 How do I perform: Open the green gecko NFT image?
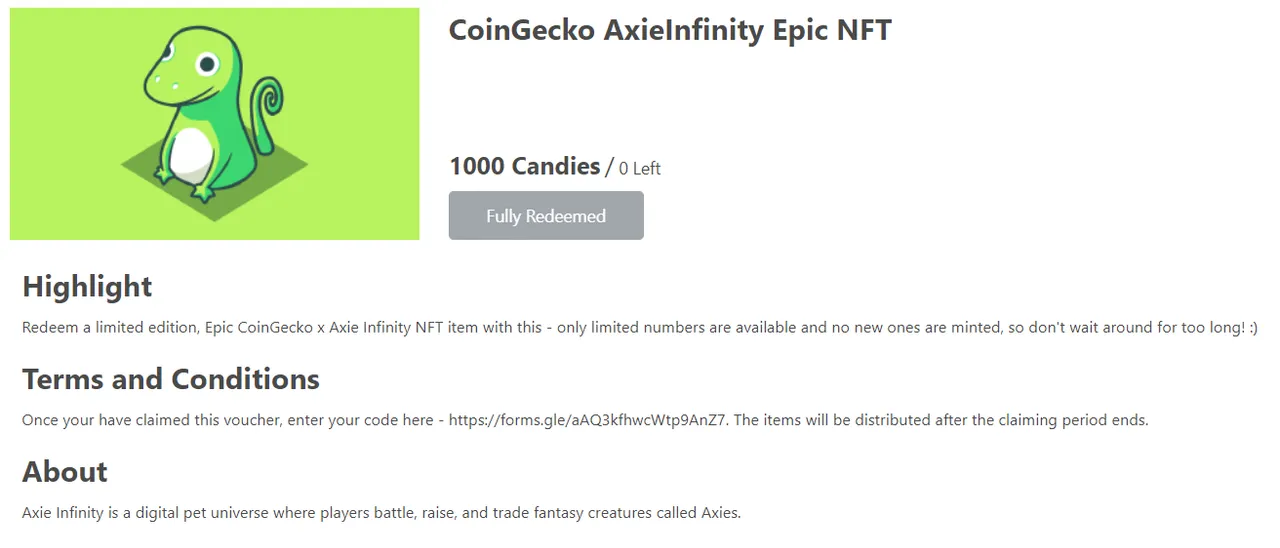pyautogui.click(x=215, y=124)
